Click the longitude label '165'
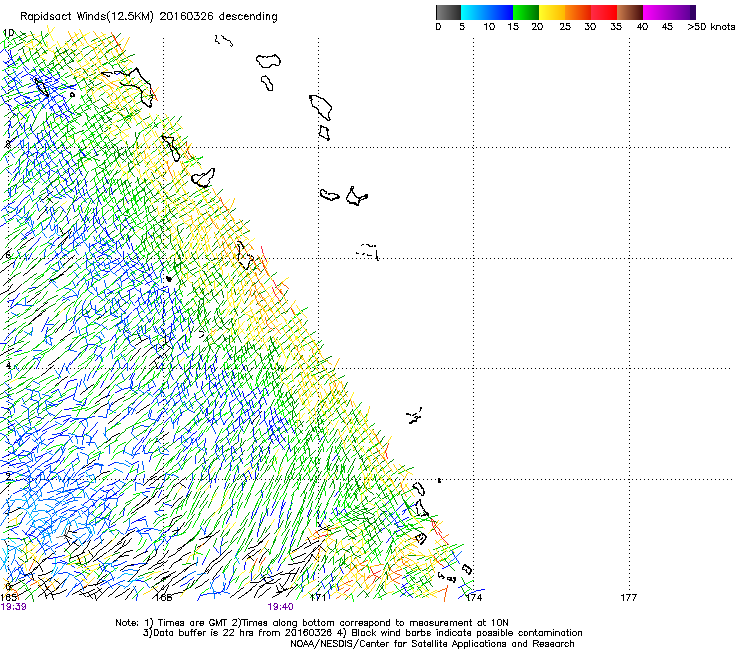Viewport: 740px width, 650px height. (9, 598)
